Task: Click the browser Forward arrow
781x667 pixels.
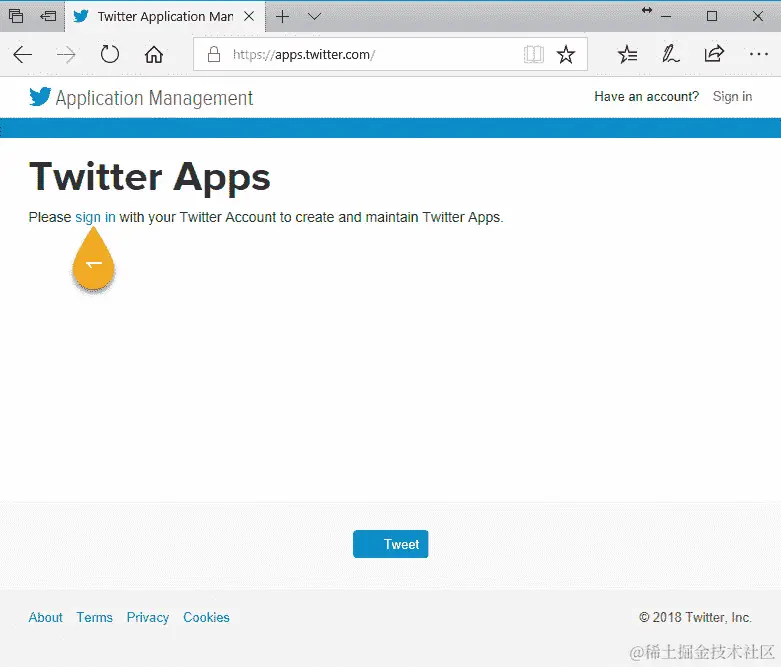Action: pos(66,54)
